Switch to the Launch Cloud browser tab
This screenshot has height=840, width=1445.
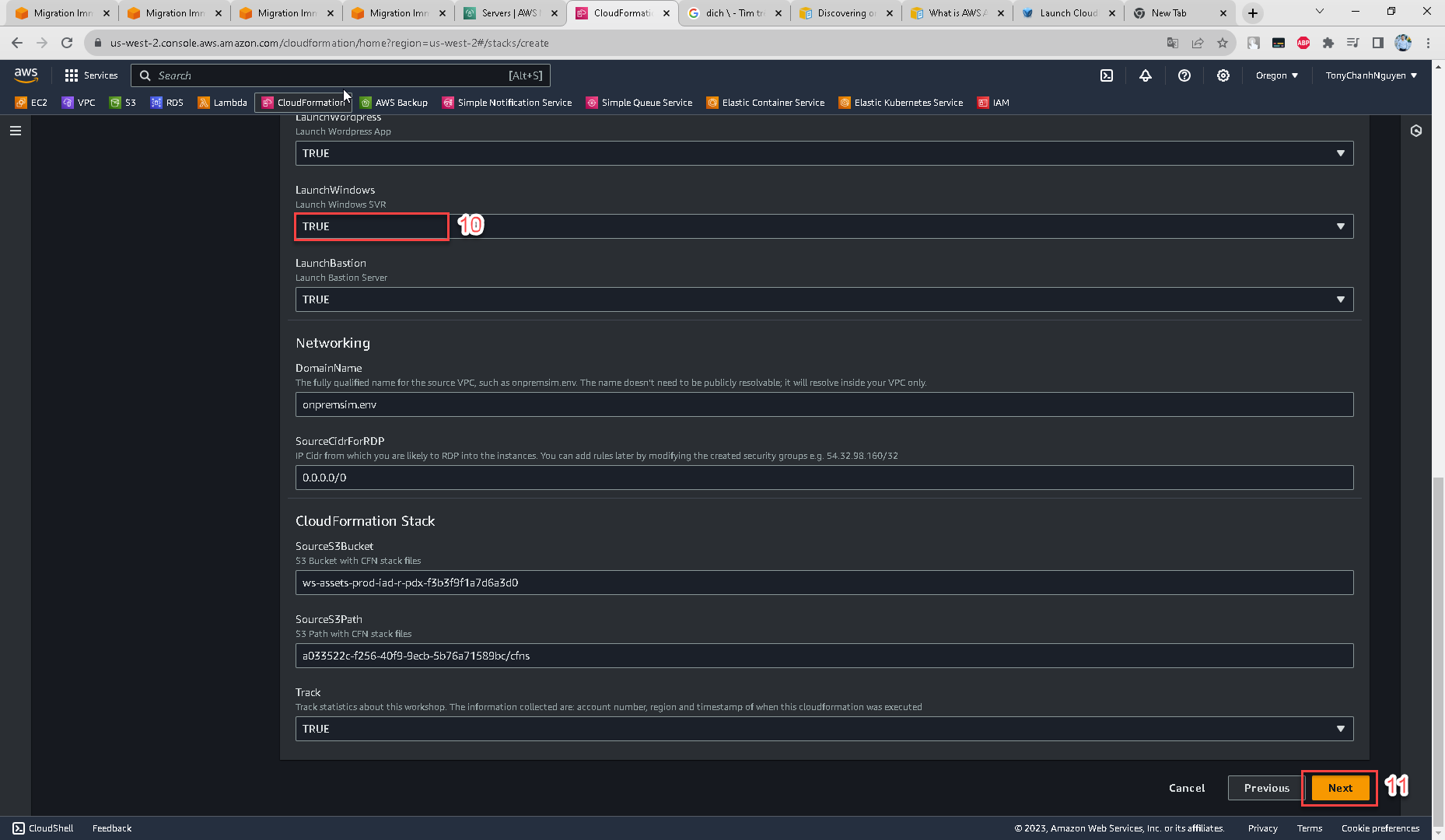pyautogui.click(x=1069, y=13)
